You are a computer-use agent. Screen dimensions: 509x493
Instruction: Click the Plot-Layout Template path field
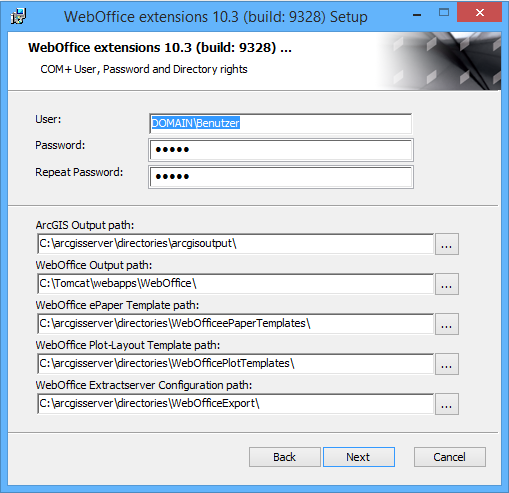tap(235, 364)
